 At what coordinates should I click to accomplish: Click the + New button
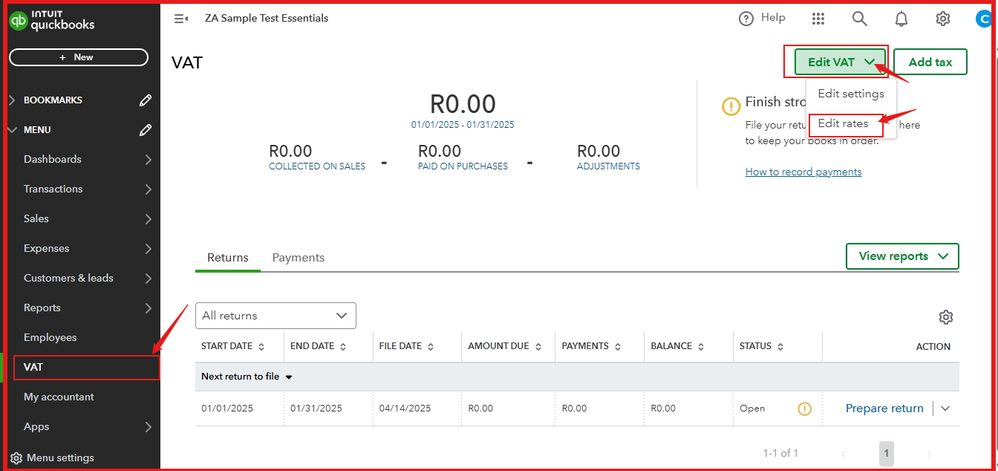click(78, 57)
